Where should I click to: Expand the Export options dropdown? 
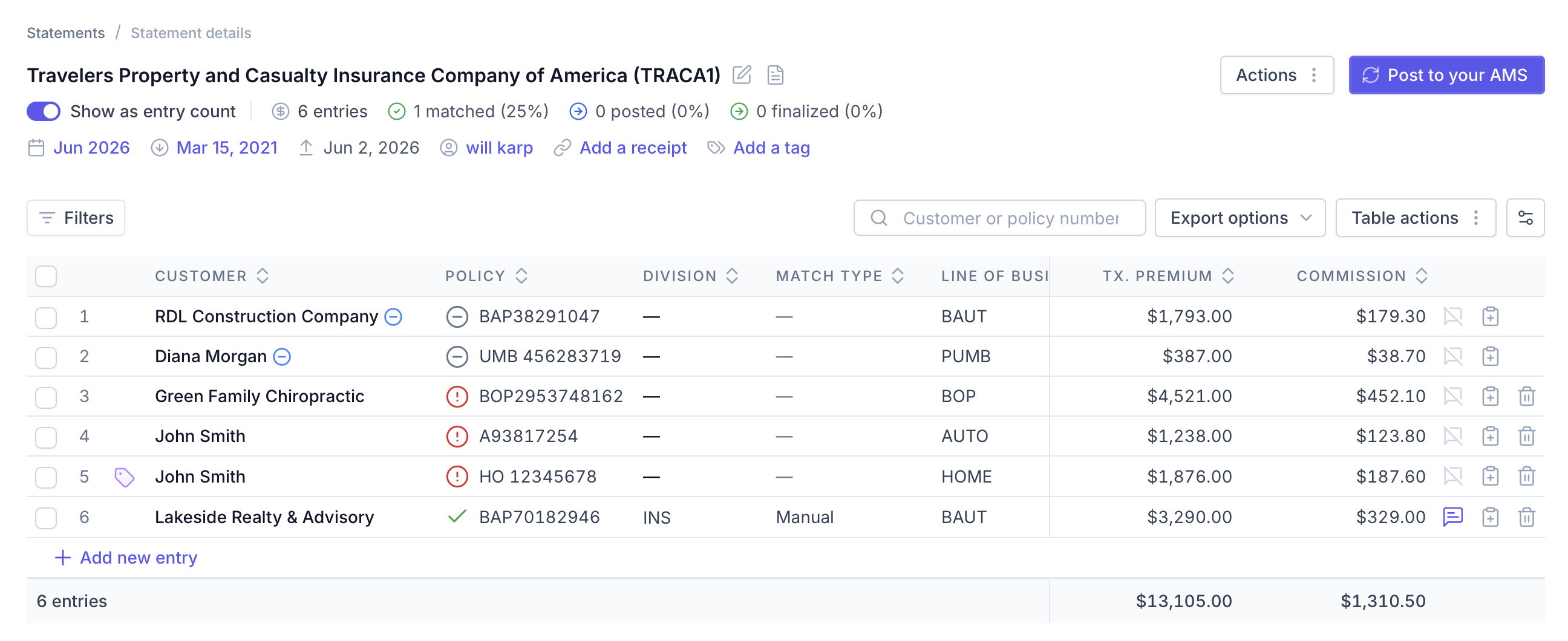click(x=1240, y=218)
